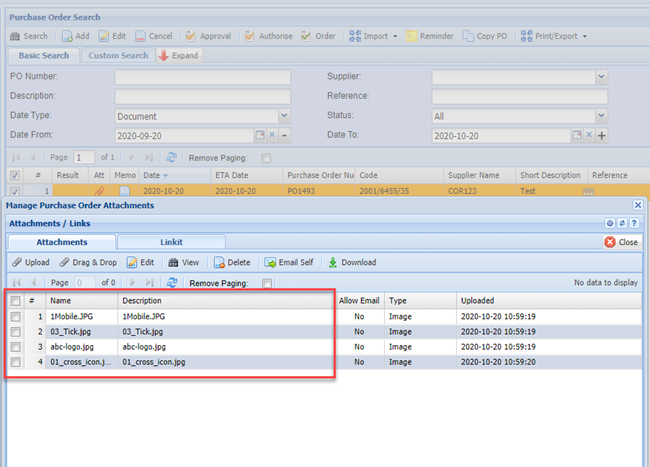Click Email Self in attachments toolbar
The width and height of the screenshot is (650, 467).
tap(270, 262)
